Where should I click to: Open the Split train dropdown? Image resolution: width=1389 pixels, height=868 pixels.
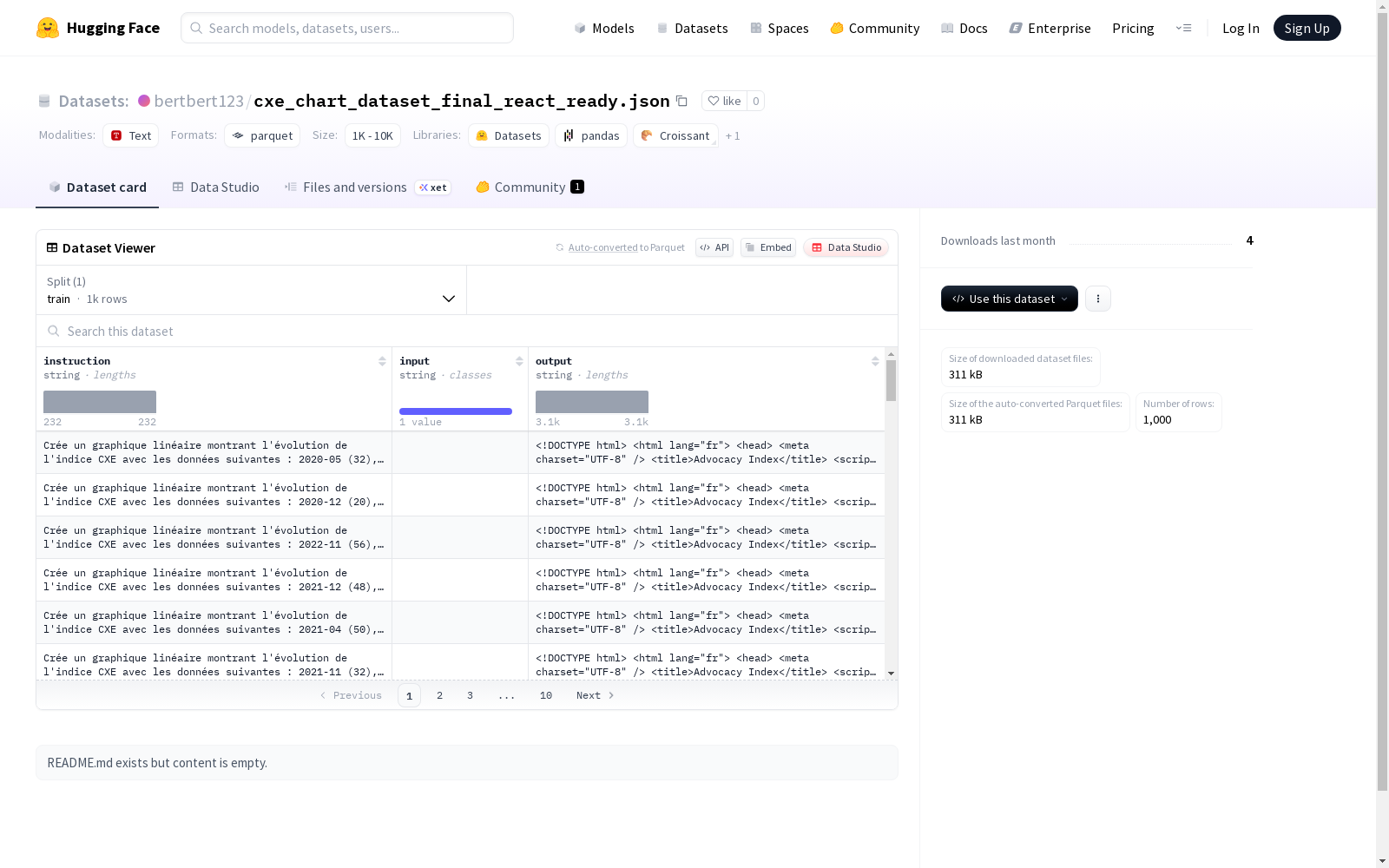coord(251,290)
